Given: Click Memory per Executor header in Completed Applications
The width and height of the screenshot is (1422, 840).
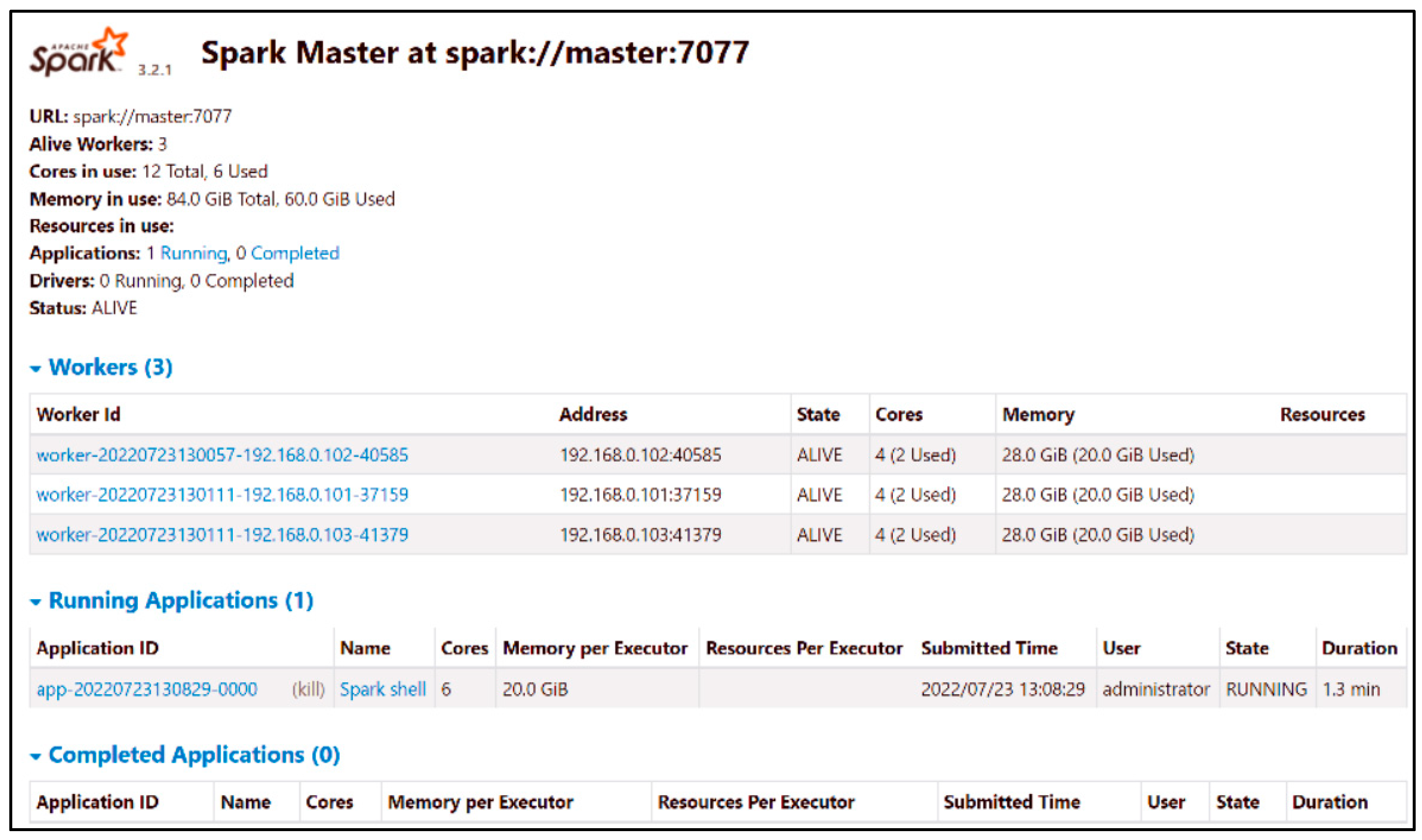Looking at the screenshot, I should [480, 802].
